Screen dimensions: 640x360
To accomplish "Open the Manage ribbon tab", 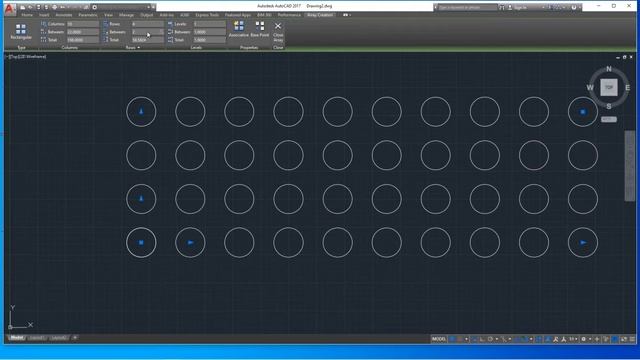I will (127, 15).
